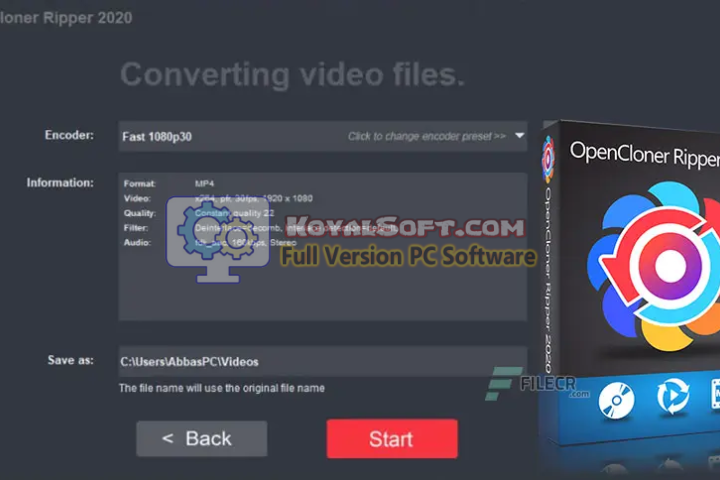Click the 'Video:' row in Information
This screenshot has height=480, width=720.
click(218, 198)
